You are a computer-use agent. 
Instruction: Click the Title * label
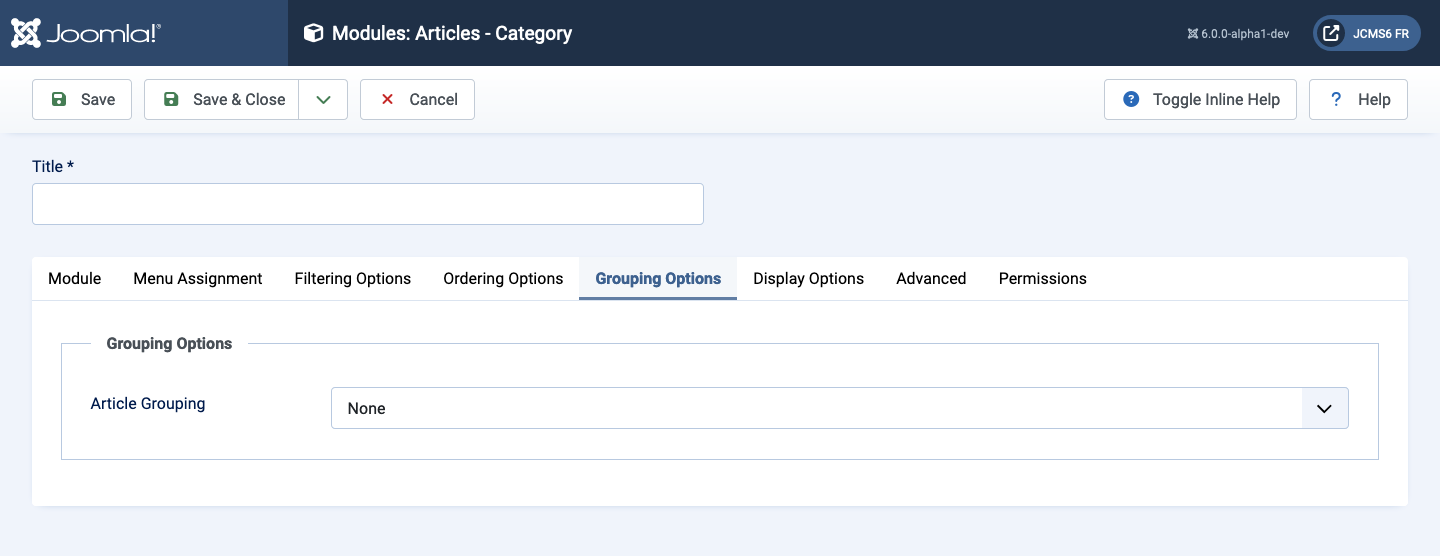[53, 166]
